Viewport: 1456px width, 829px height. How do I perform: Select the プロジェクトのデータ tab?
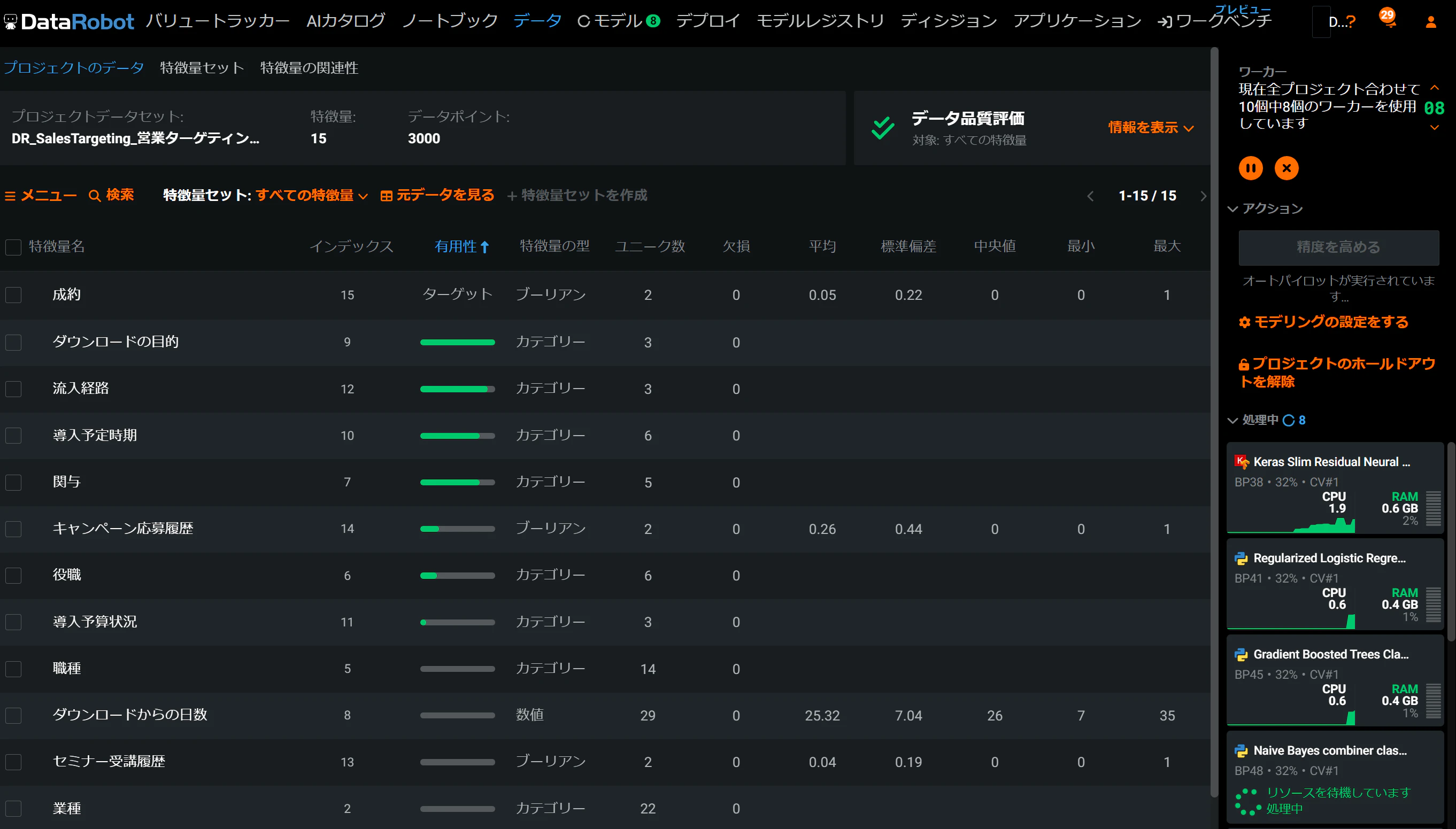pyautogui.click(x=73, y=68)
